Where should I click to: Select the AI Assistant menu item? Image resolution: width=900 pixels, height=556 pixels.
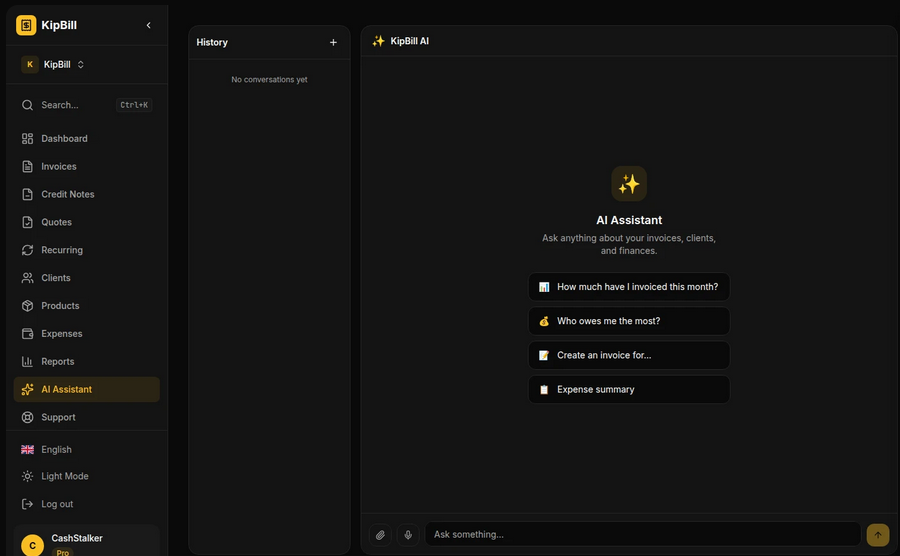(x=87, y=390)
